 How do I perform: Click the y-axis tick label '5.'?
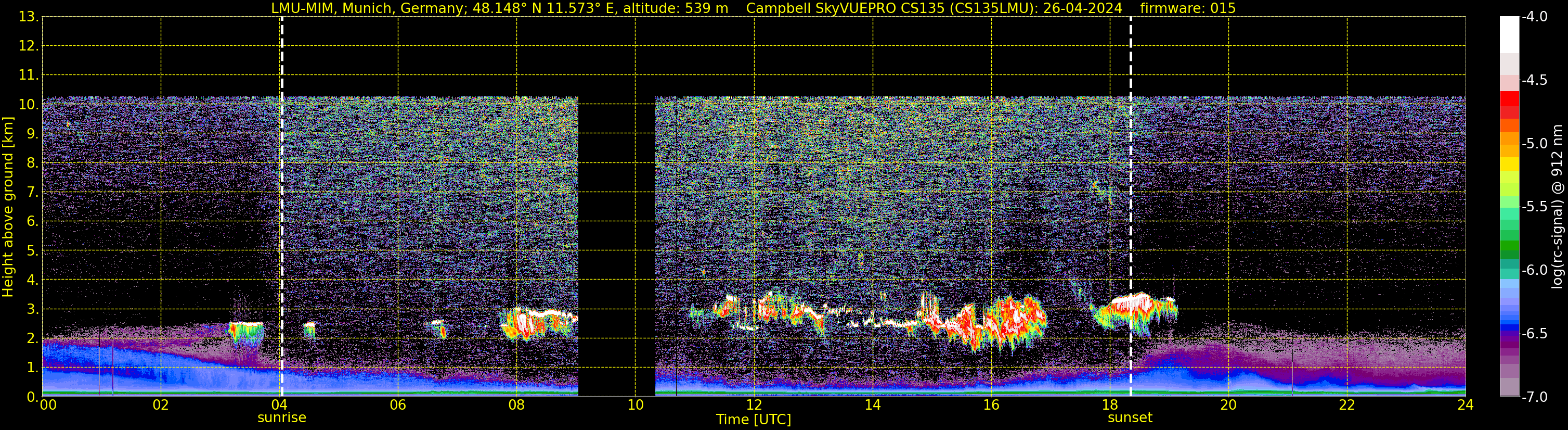[x=33, y=250]
